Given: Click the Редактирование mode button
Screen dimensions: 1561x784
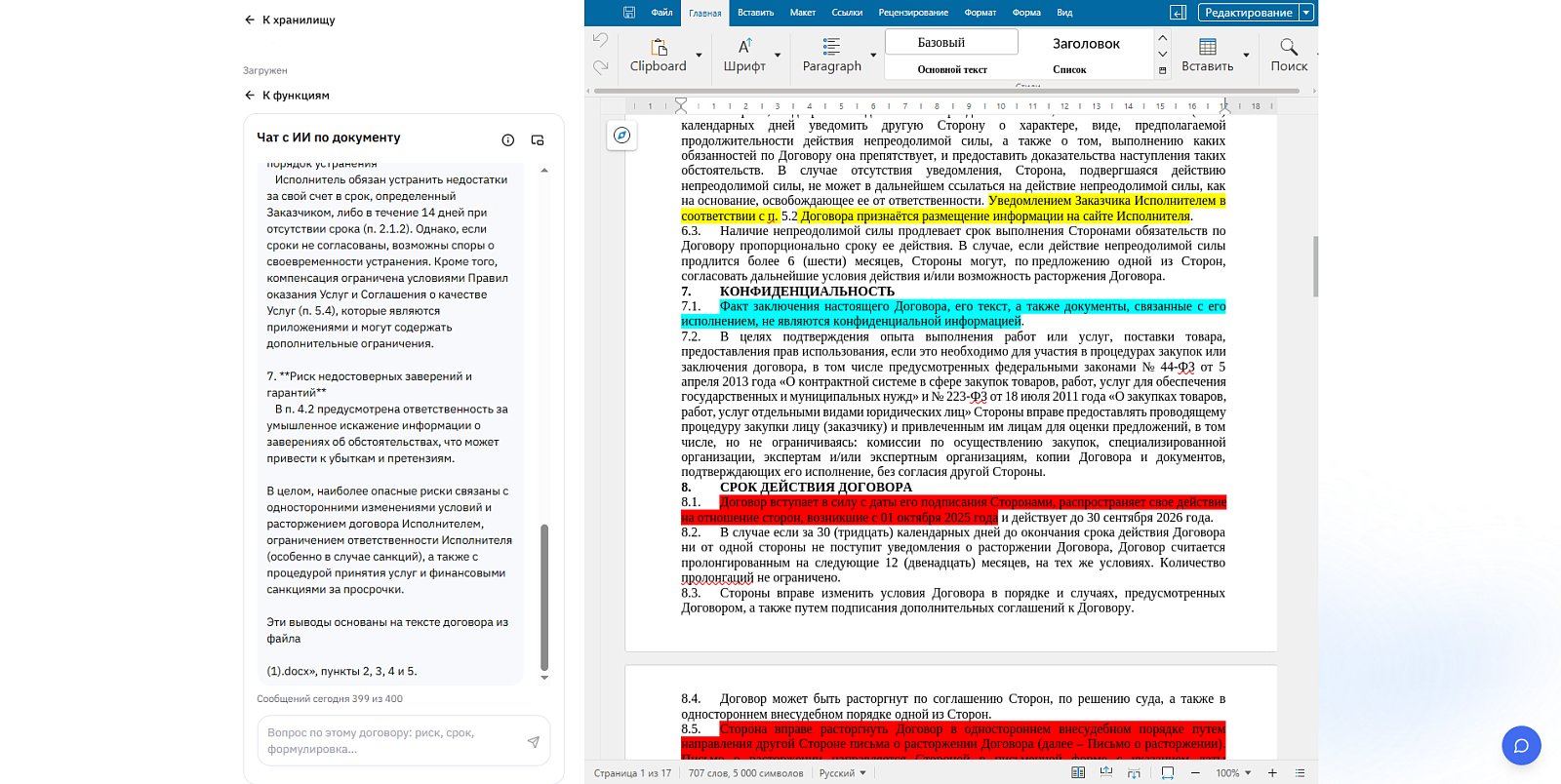Looking at the screenshot, I should click(x=1249, y=13).
